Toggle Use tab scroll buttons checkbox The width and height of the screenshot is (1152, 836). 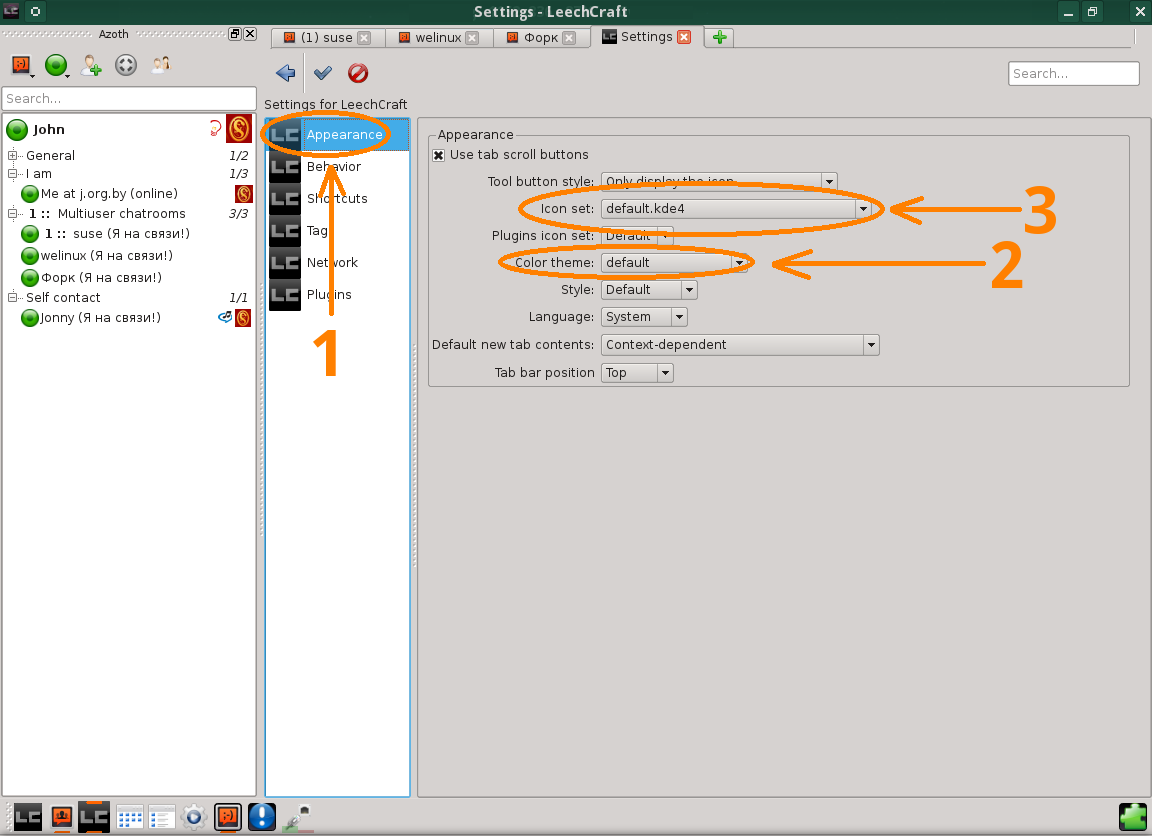coord(439,155)
